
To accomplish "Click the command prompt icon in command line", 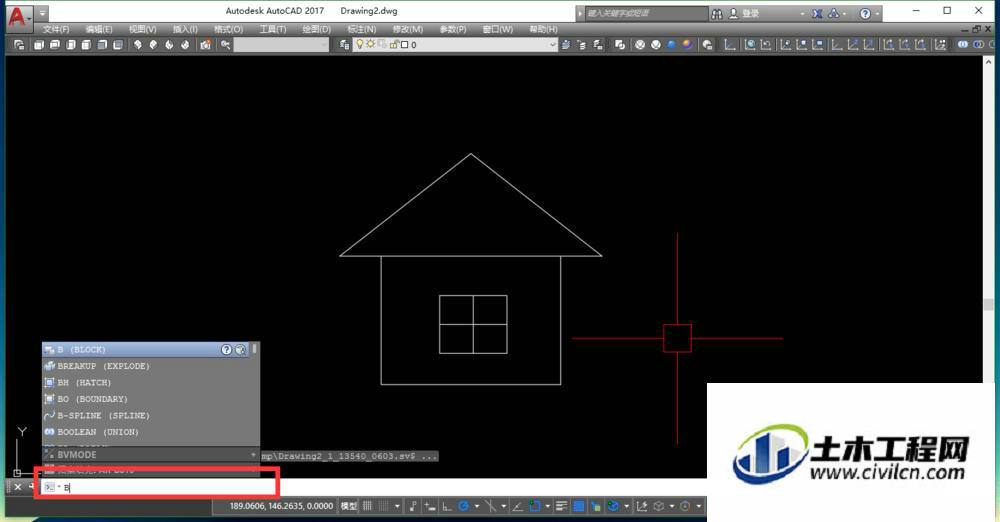I will [50, 488].
